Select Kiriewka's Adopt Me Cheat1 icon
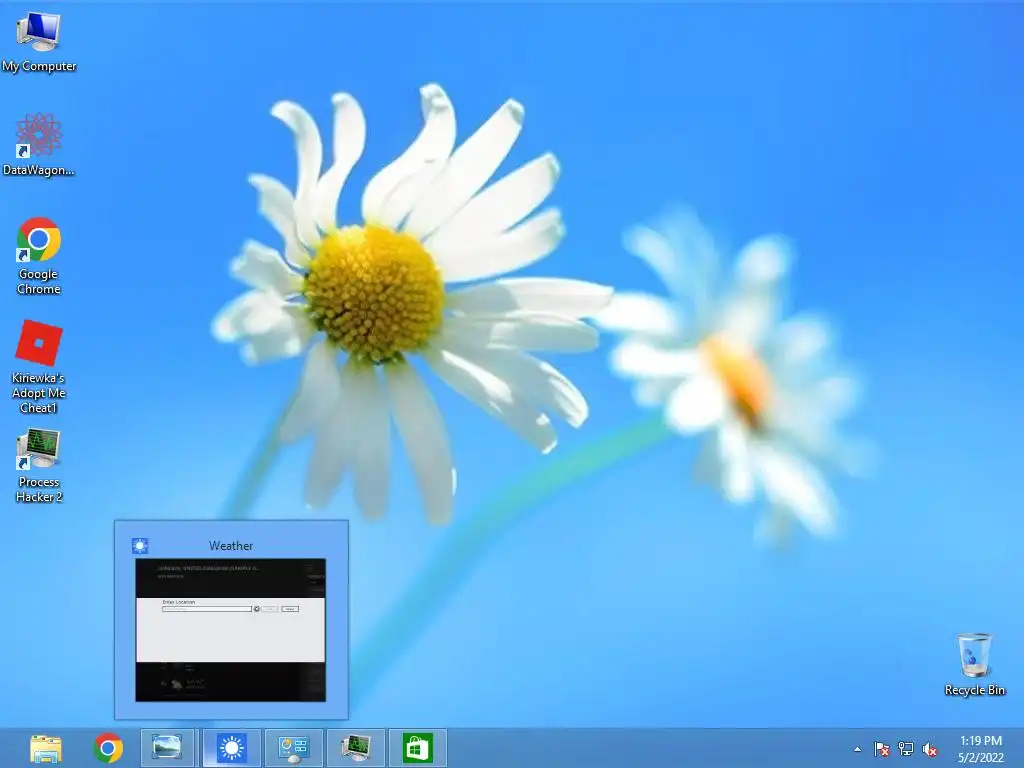1024x768 pixels. (39, 366)
